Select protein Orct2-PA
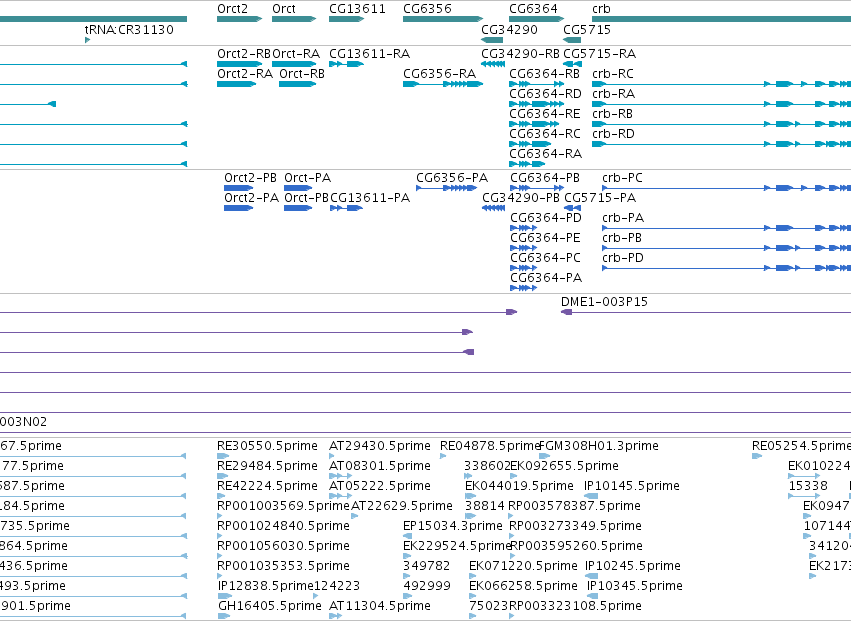The height and width of the screenshot is (621, 851). pyautogui.click(x=251, y=198)
